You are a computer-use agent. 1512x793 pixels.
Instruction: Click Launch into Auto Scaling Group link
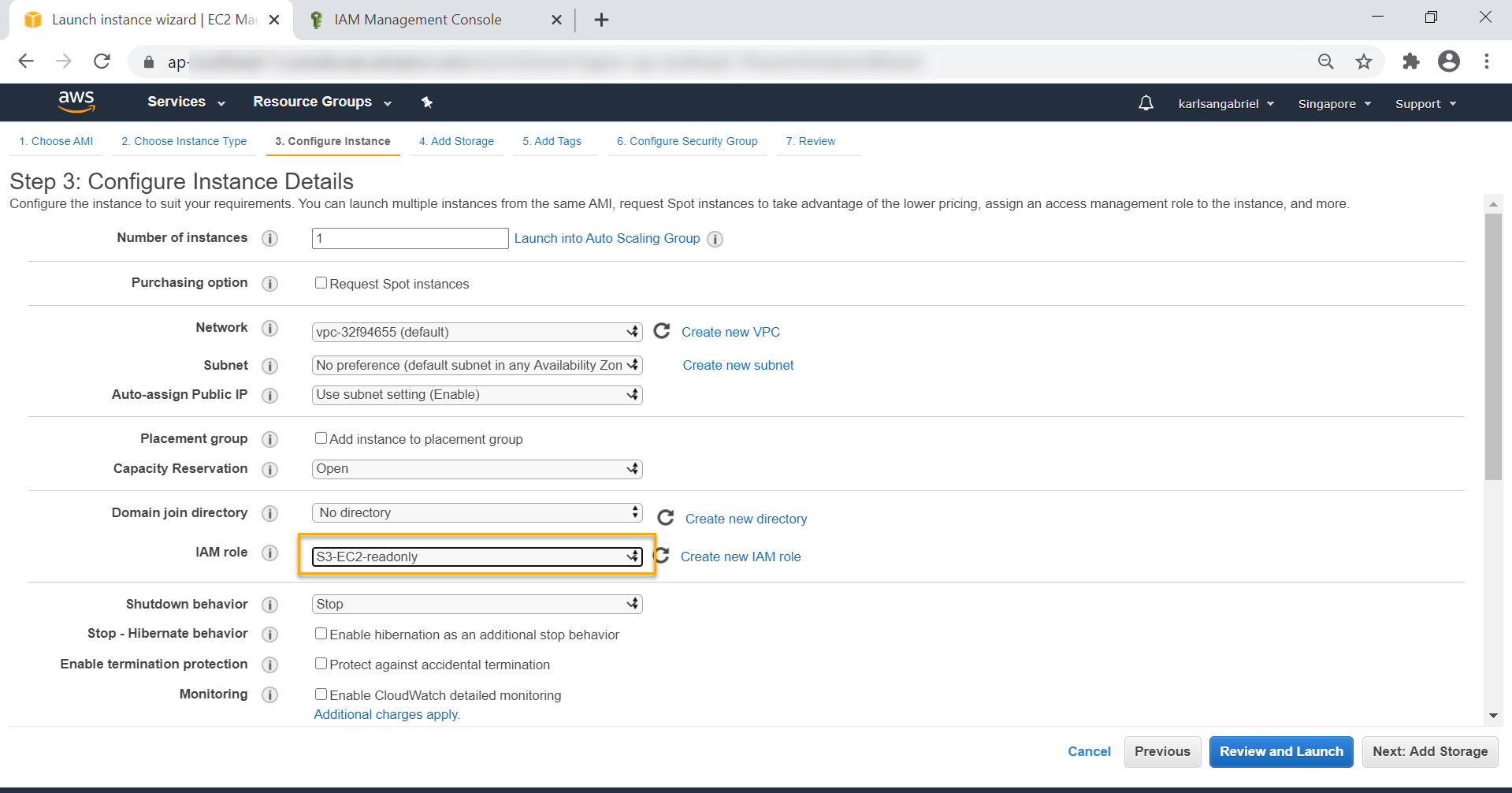[x=607, y=238]
